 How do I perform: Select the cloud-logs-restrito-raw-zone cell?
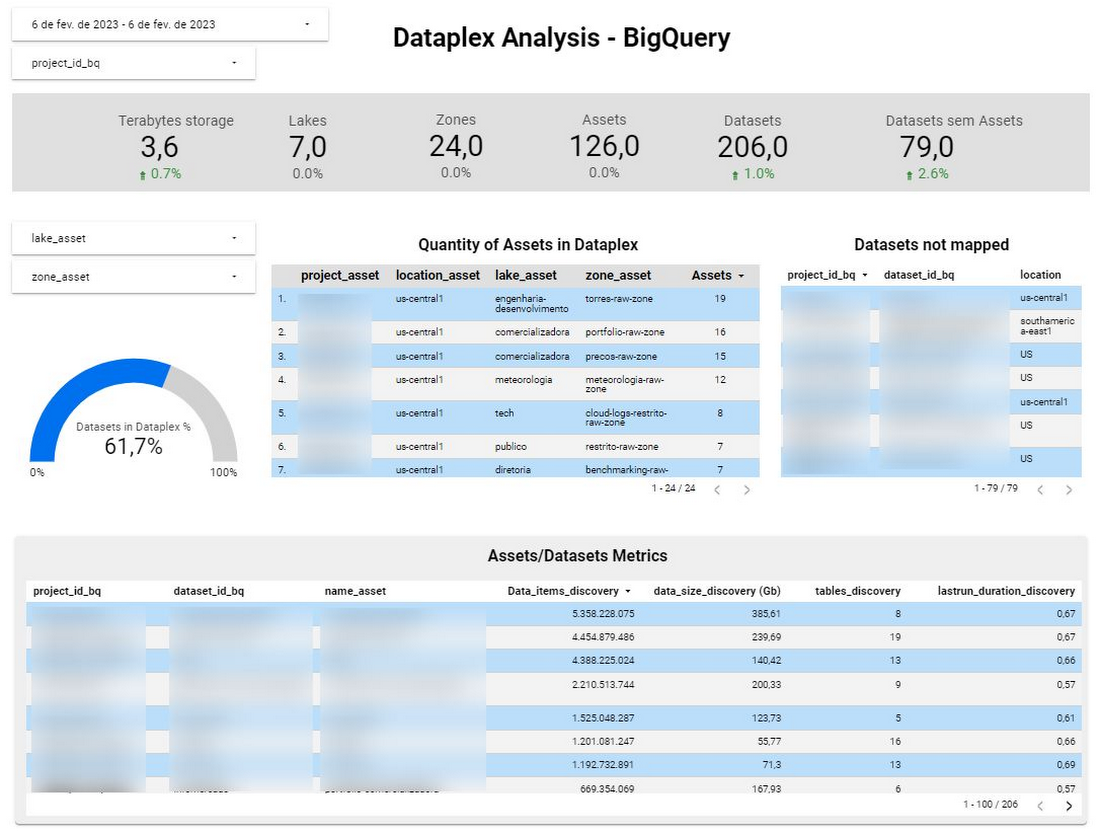626,418
